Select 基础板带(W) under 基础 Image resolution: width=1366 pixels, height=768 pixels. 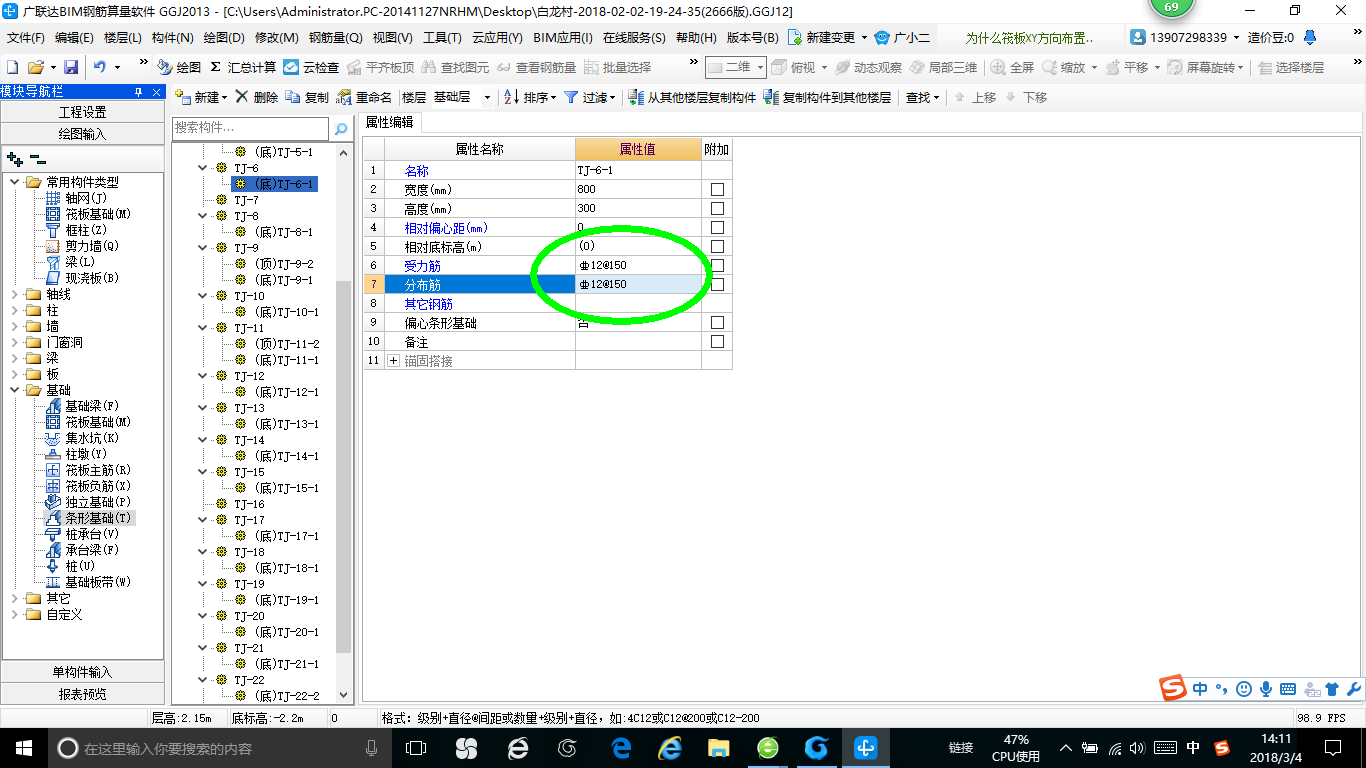(x=88, y=582)
